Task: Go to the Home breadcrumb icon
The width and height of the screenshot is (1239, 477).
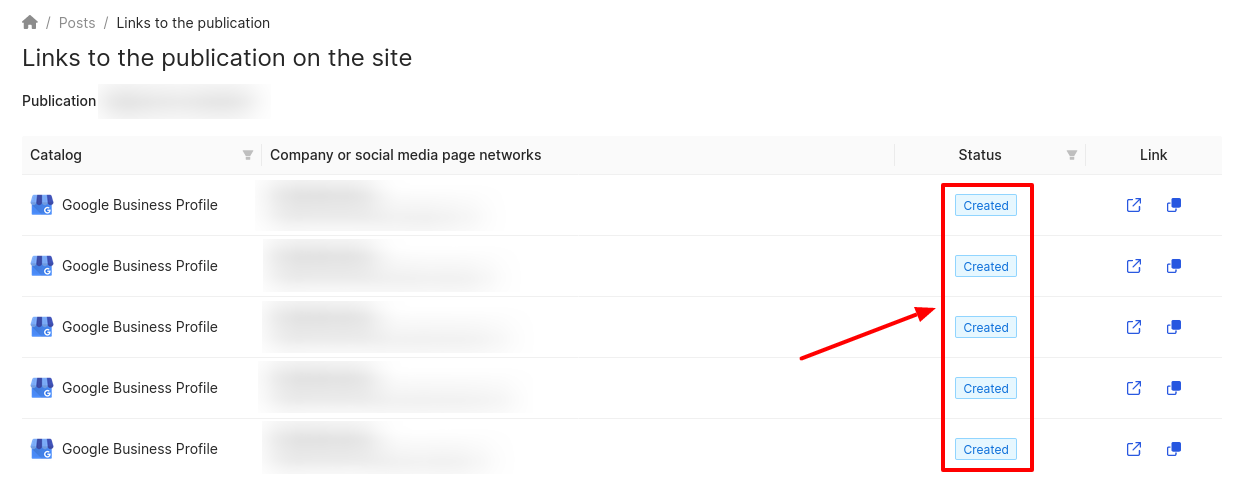Action: pos(30,22)
